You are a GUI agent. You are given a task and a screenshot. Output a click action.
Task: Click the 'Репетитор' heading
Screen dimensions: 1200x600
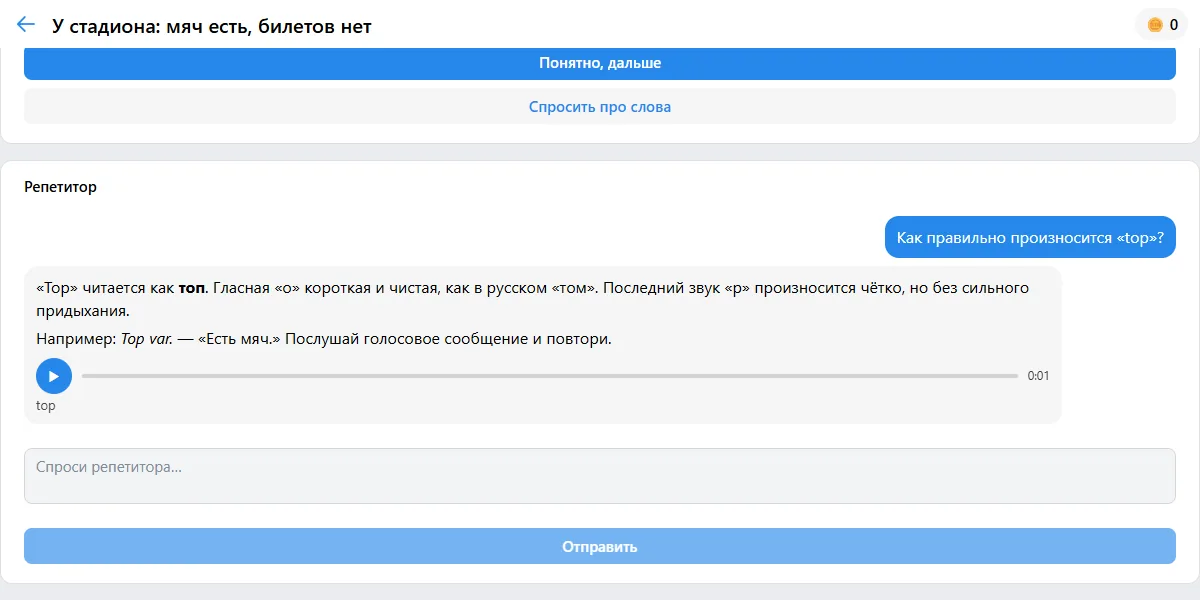(x=60, y=187)
